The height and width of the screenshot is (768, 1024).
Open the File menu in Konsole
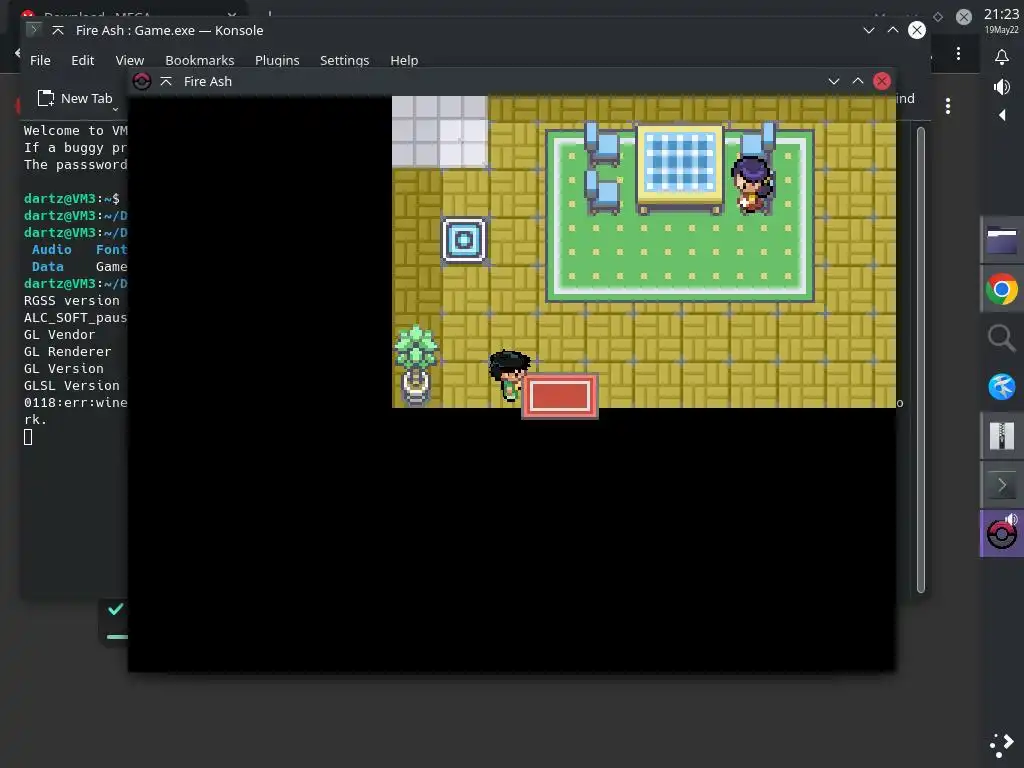pyautogui.click(x=40, y=60)
